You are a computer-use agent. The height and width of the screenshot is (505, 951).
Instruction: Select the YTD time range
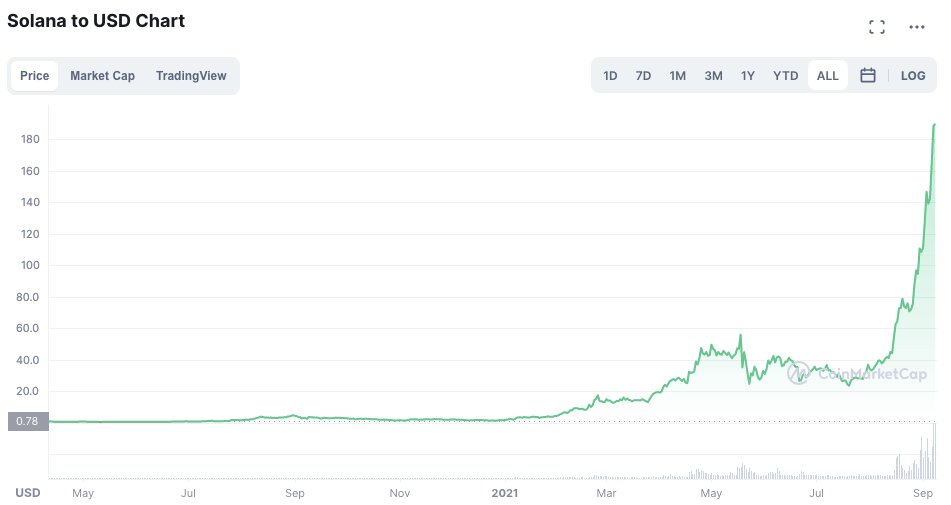(785, 76)
